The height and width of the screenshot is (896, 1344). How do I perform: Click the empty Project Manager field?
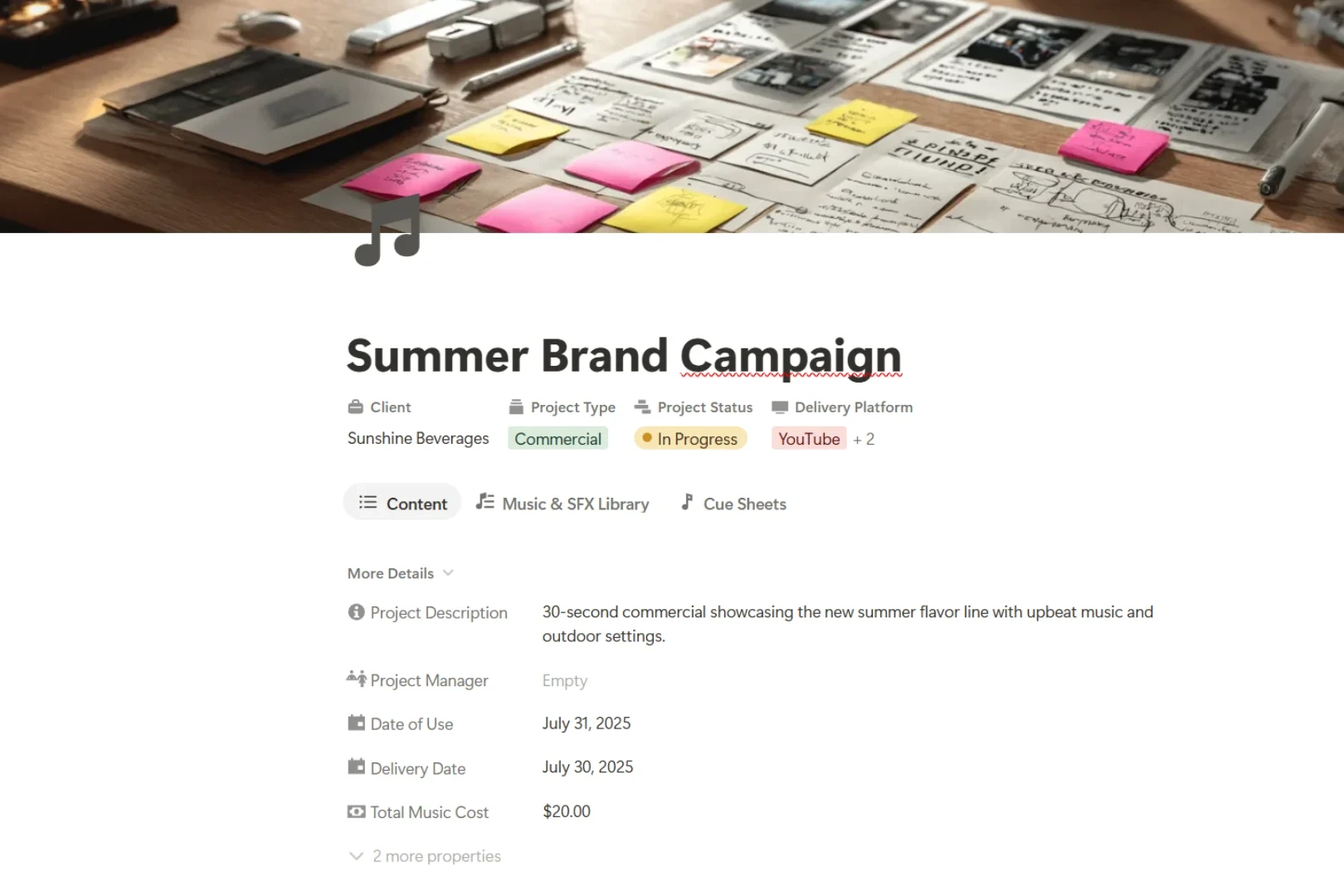[x=565, y=681]
